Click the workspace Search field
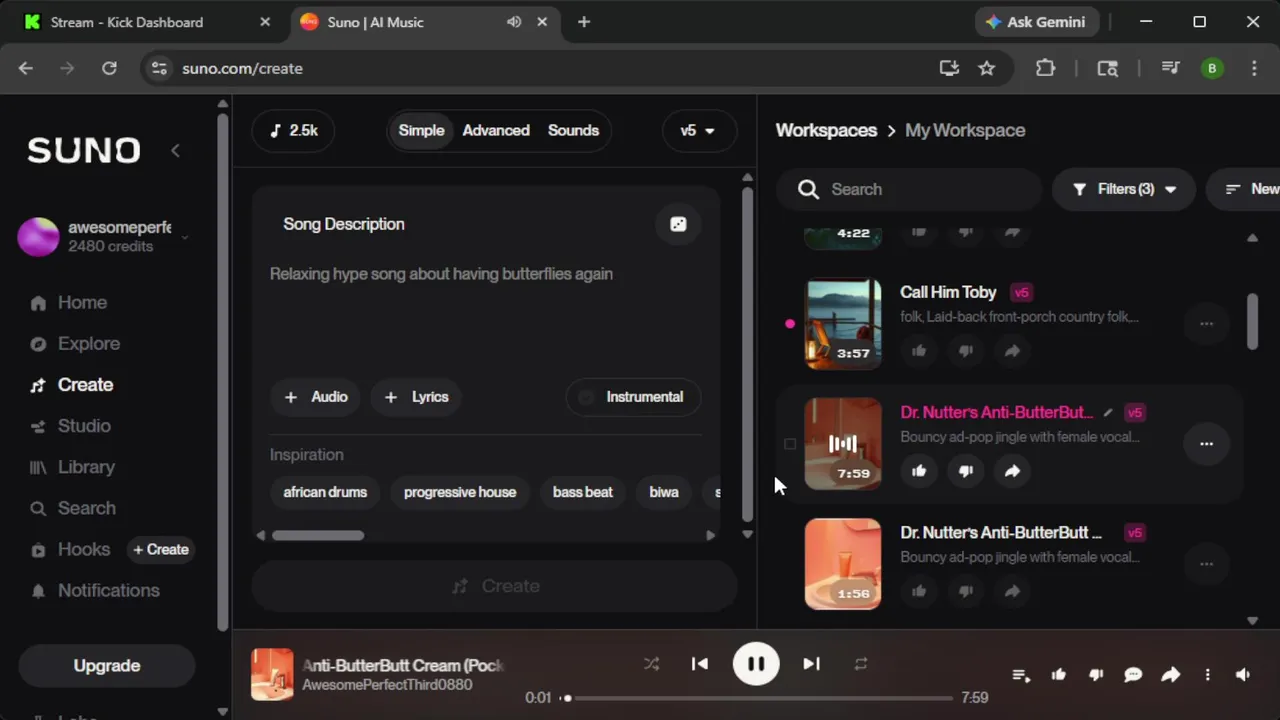Screen dimensions: 1280x720 [x=910, y=189]
